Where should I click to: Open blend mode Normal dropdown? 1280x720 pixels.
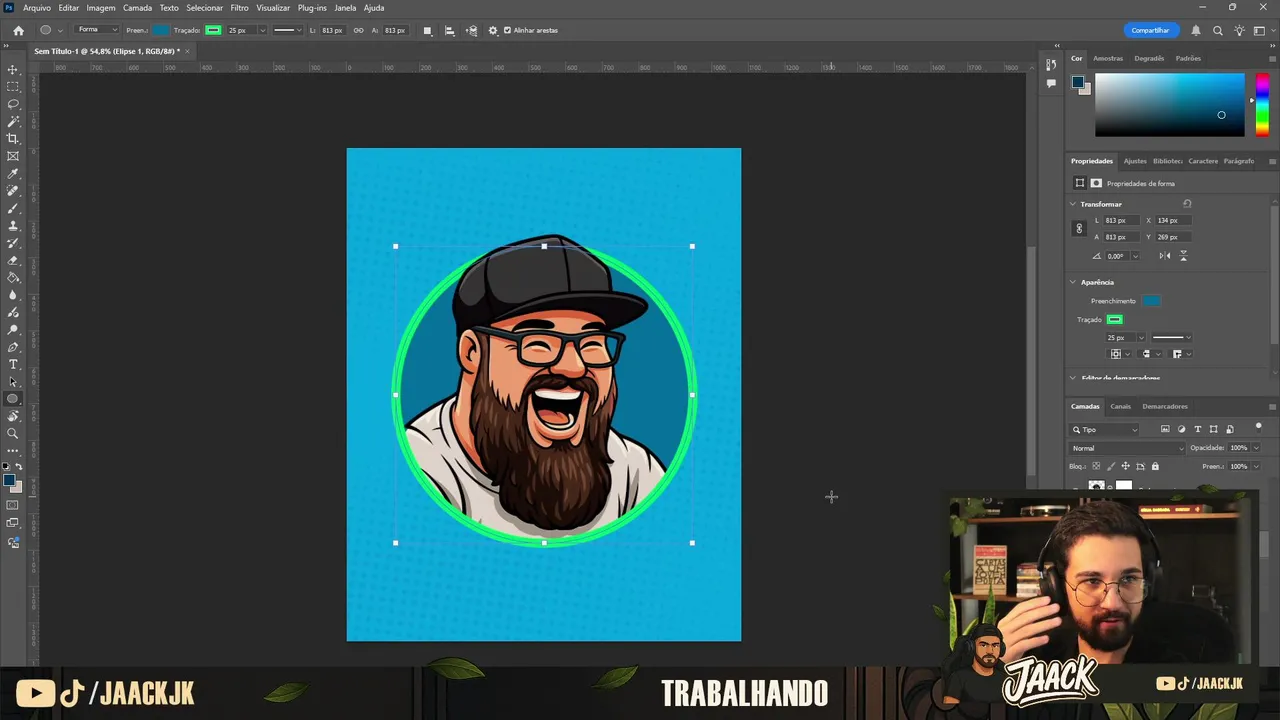tap(1127, 448)
